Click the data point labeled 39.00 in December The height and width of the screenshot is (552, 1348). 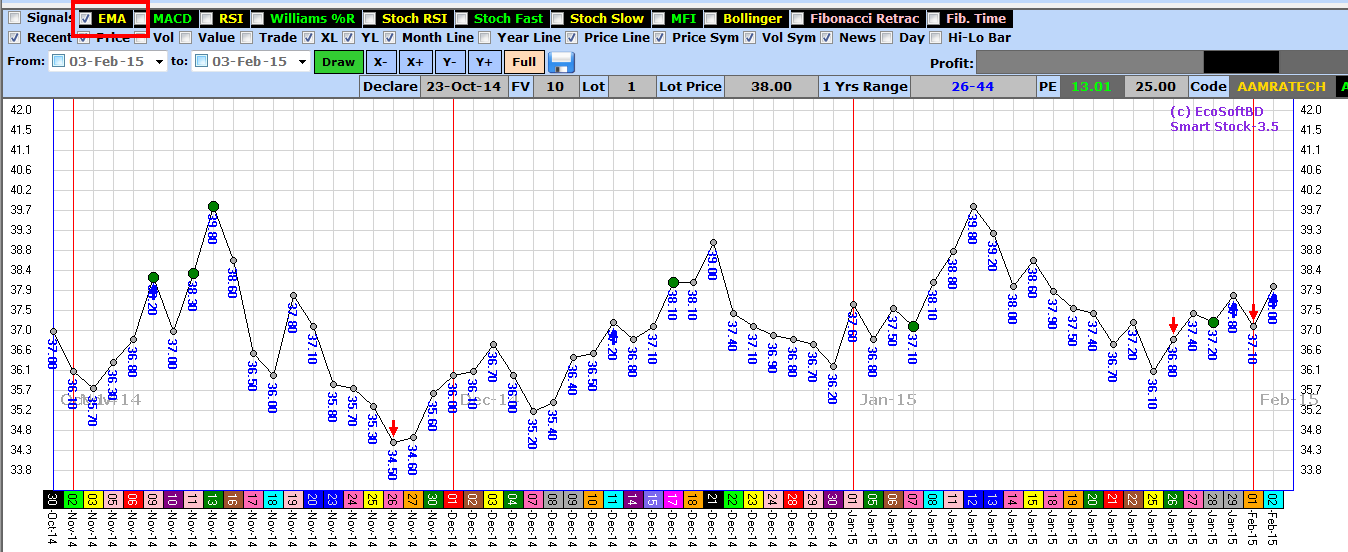713,242
